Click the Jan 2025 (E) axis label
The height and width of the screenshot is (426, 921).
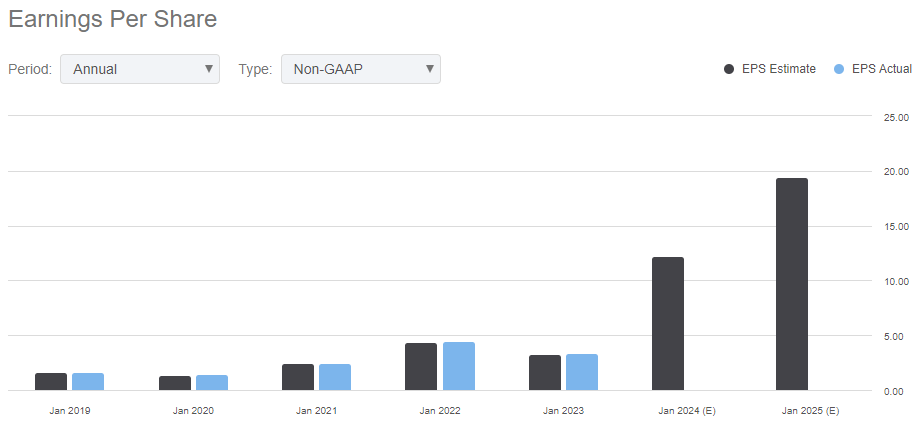[810, 411]
